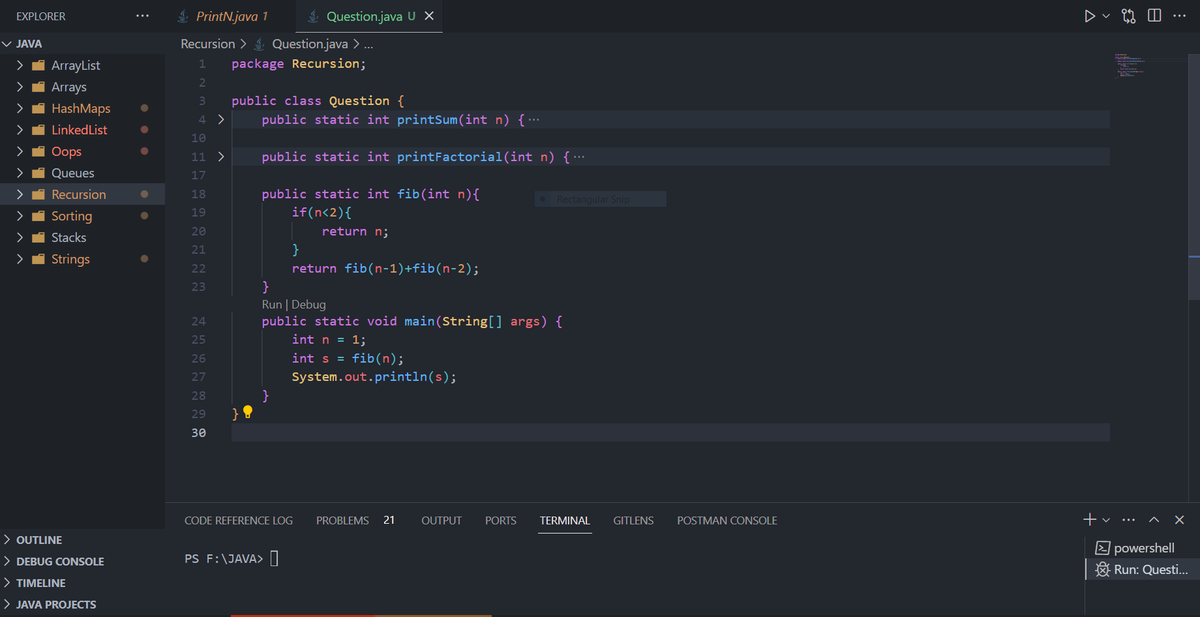Open terminal launch profile dropdown
The image size is (1200, 617).
(x=1105, y=521)
